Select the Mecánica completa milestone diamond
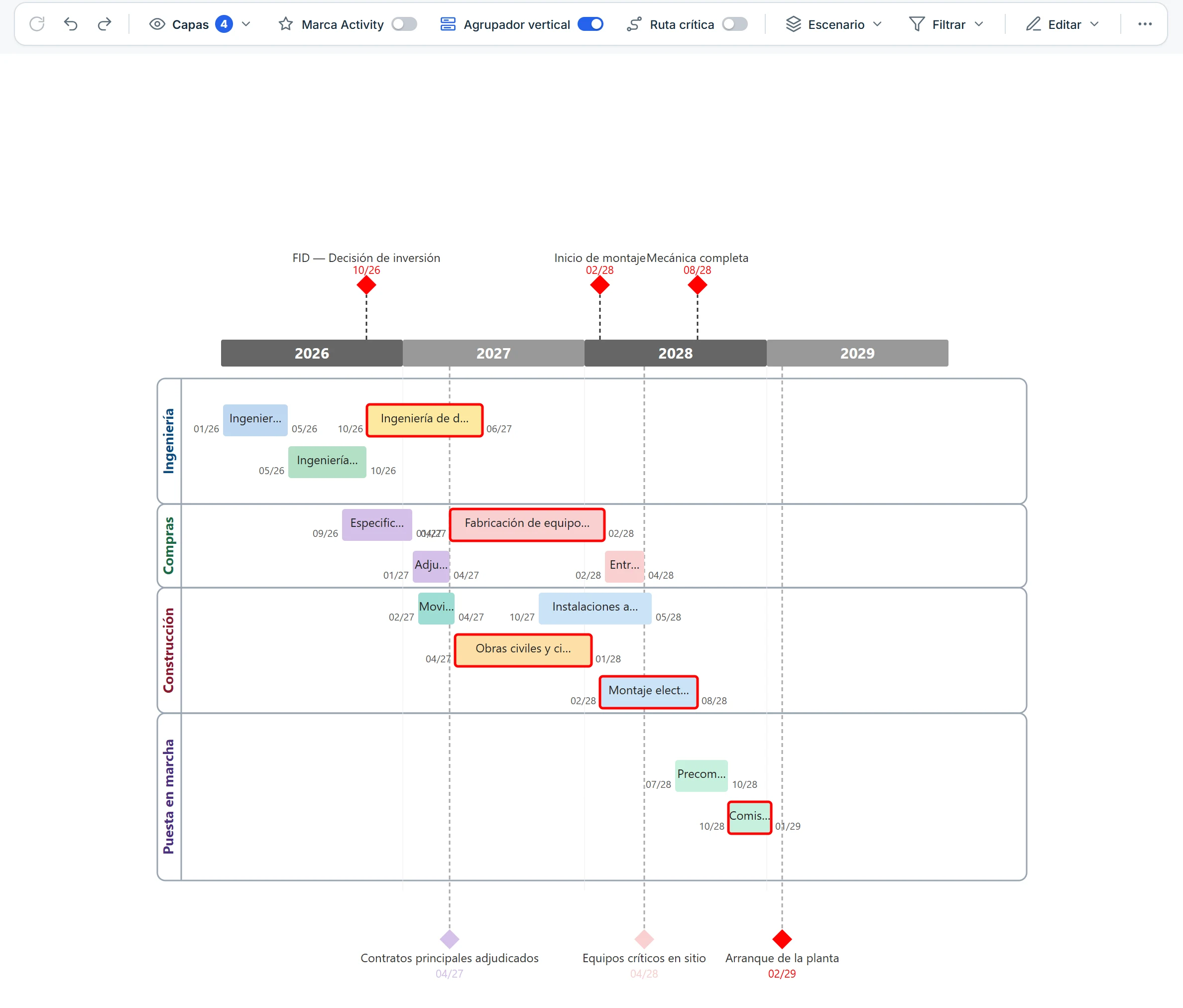 click(697, 285)
